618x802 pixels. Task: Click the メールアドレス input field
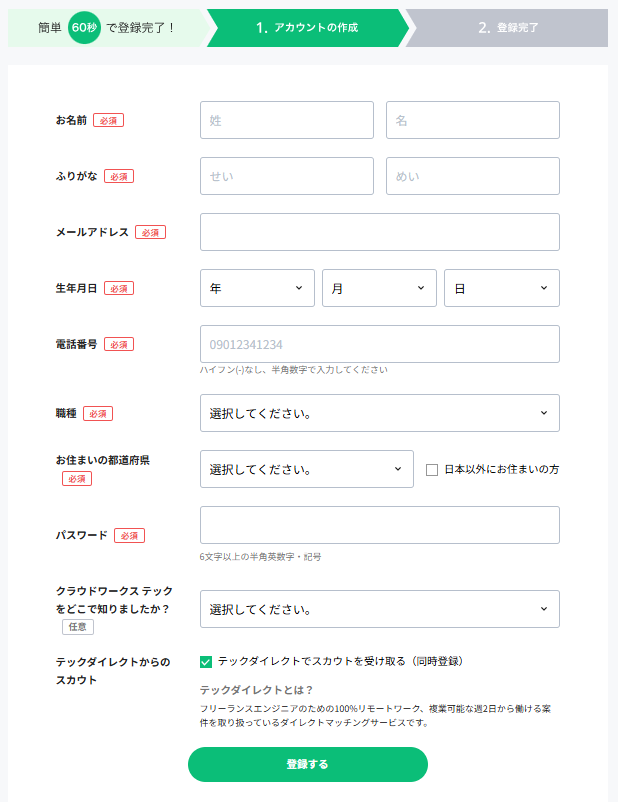click(379, 232)
